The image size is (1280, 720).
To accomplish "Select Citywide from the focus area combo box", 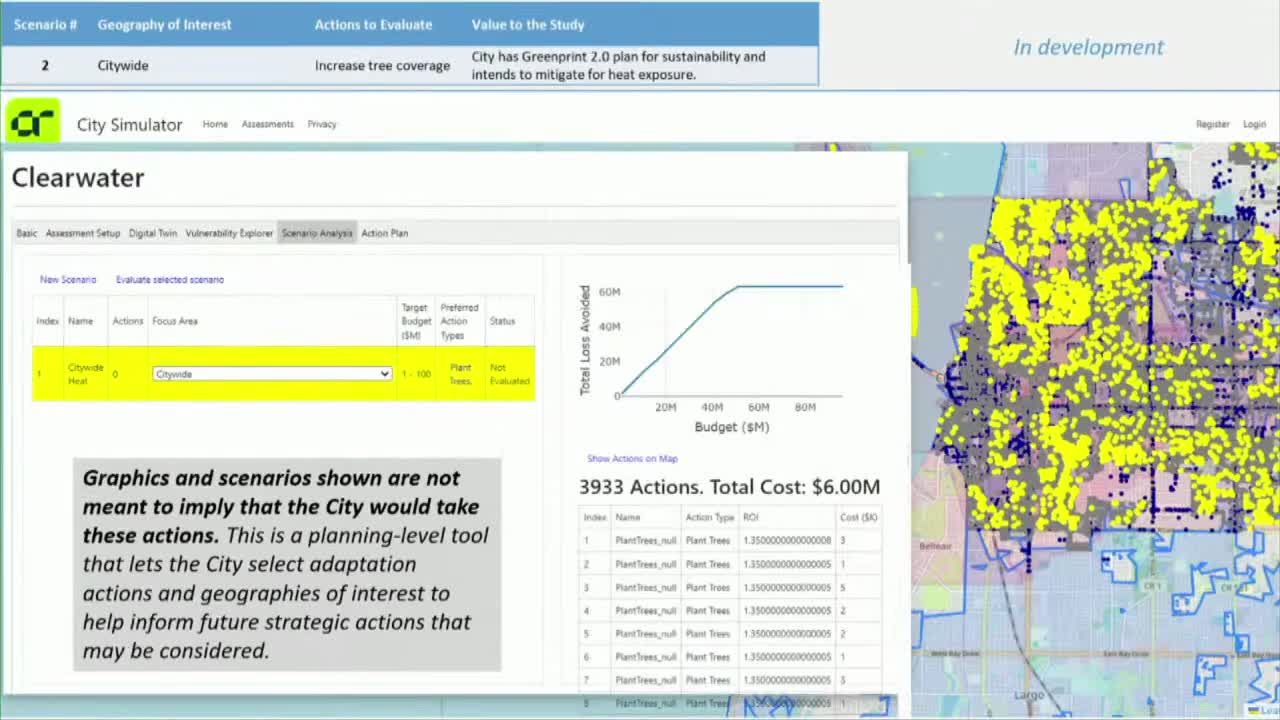I will click(x=270, y=373).
